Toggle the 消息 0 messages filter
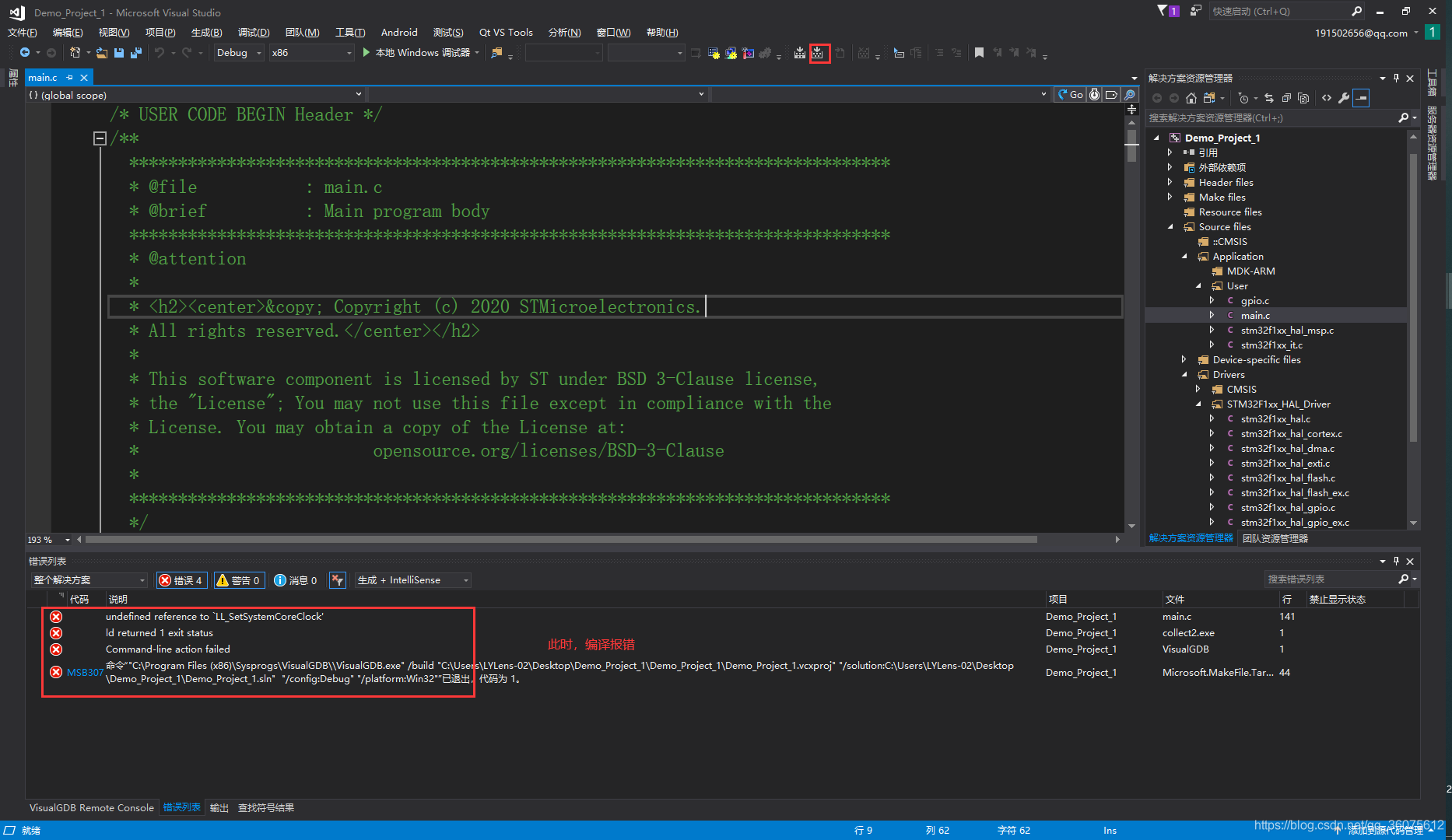Image resolution: width=1452 pixels, height=840 pixels. [296, 579]
